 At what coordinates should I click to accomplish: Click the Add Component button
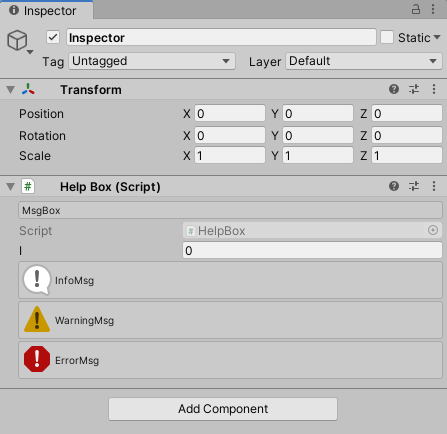pos(223,409)
